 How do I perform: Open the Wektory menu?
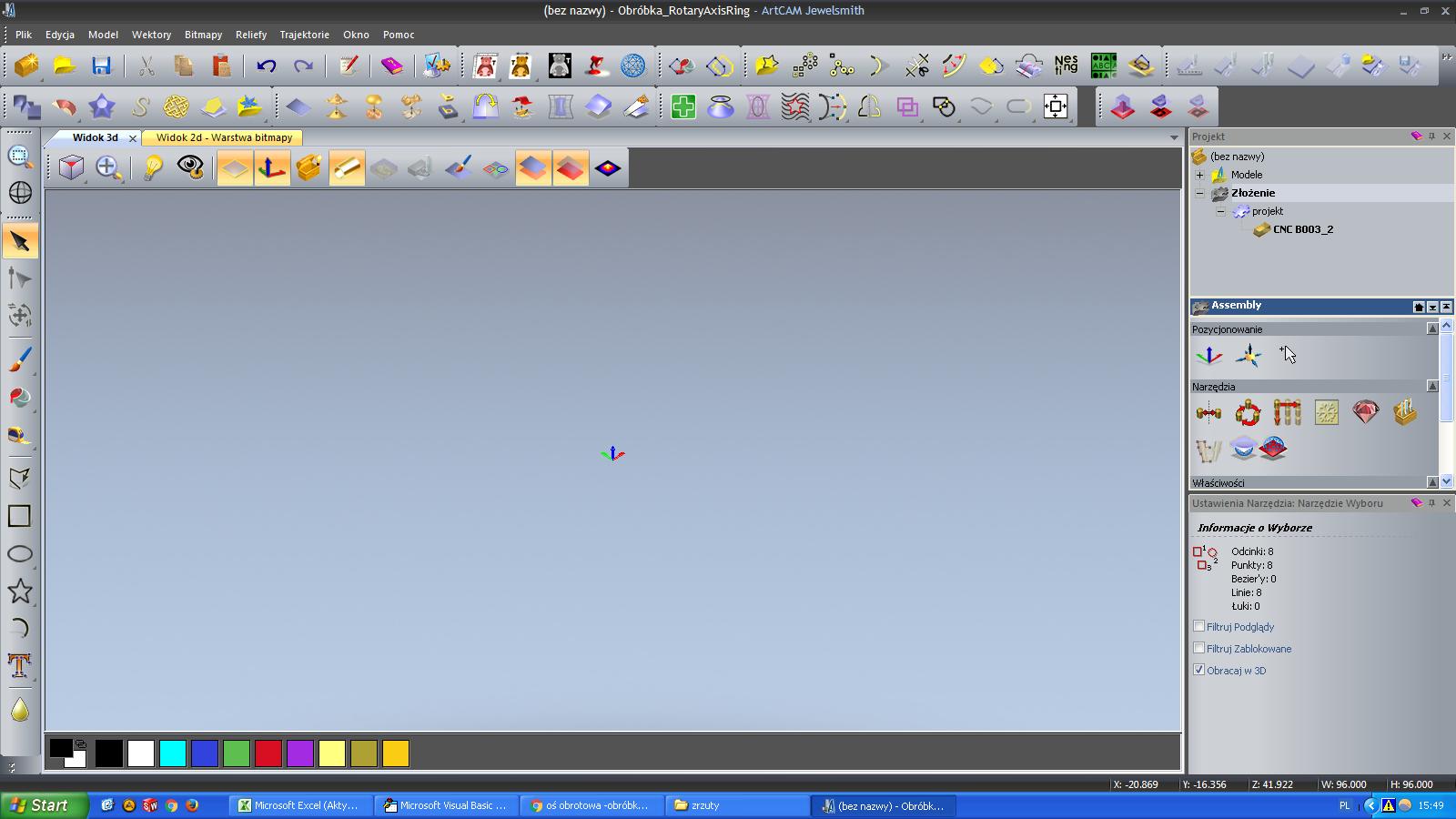[151, 35]
